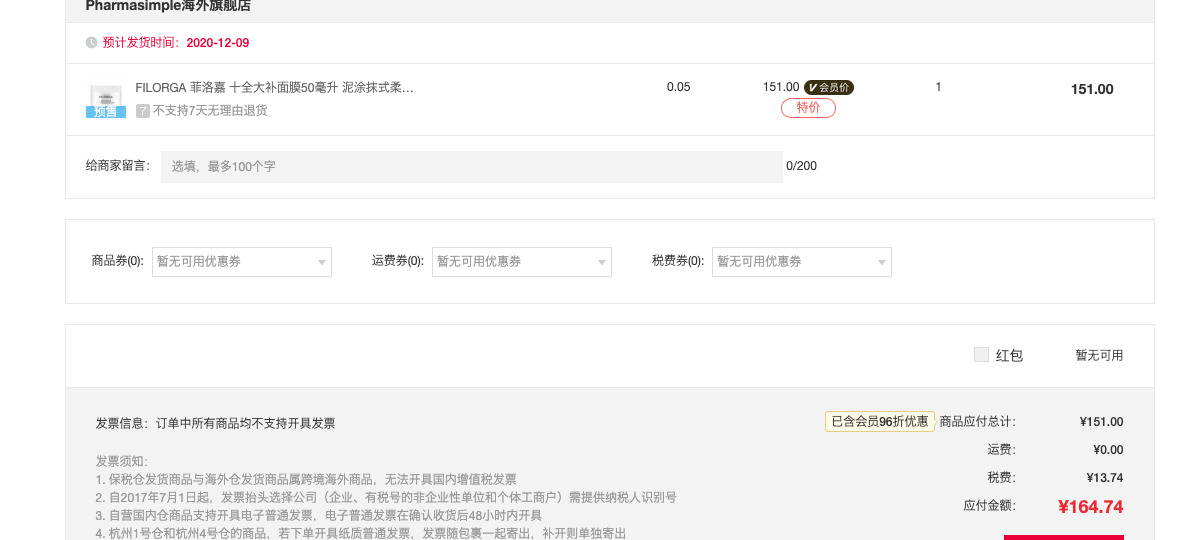Image resolution: width=1182 pixels, height=540 pixels.
Task: Click the bold 151.00 row subtotal
Action: [x=1092, y=90]
